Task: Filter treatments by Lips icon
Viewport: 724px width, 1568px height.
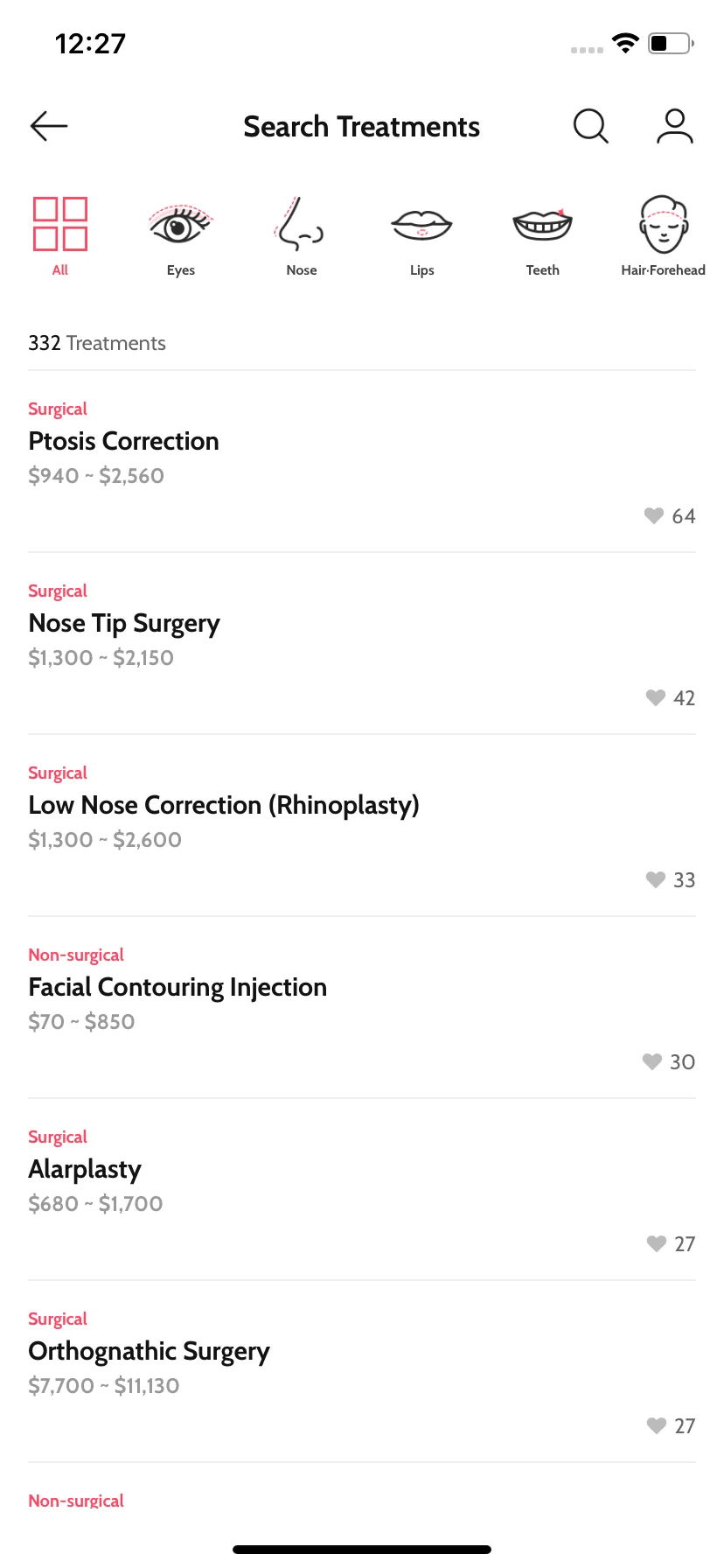Action: (x=421, y=225)
